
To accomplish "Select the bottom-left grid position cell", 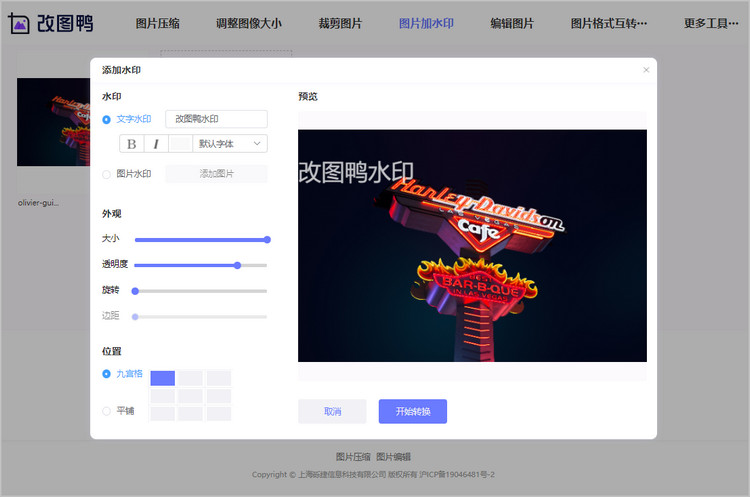I will (163, 414).
